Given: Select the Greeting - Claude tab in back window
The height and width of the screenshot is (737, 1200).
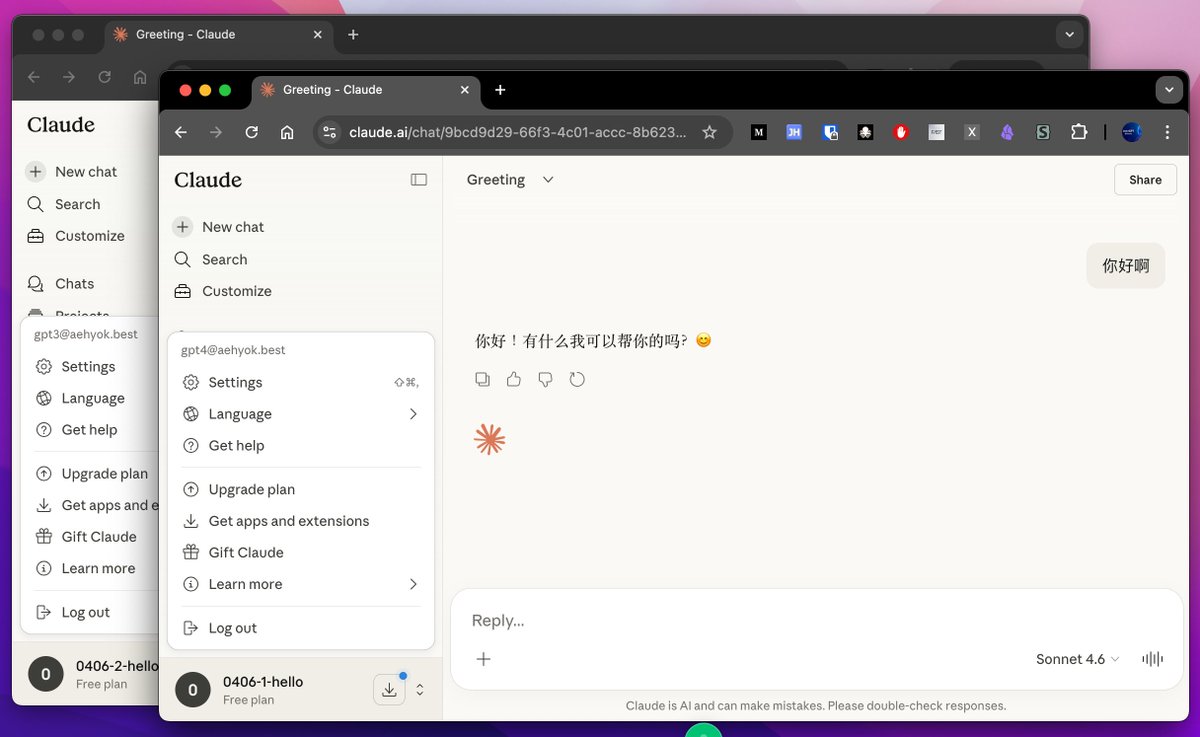Looking at the screenshot, I should tap(219, 34).
